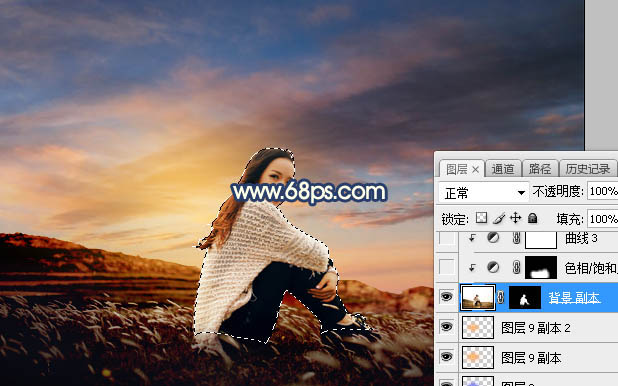This screenshot has width=618, height=386.
Task: Open the 正常 blend mode dropdown
Action: 483,193
